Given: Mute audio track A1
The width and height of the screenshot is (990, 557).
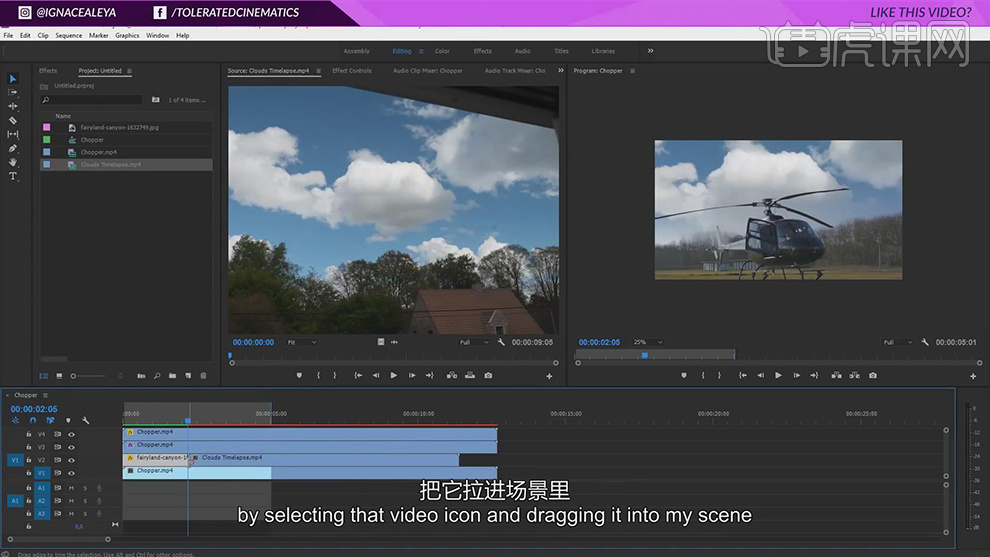Looking at the screenshot, I should point(71,488).
